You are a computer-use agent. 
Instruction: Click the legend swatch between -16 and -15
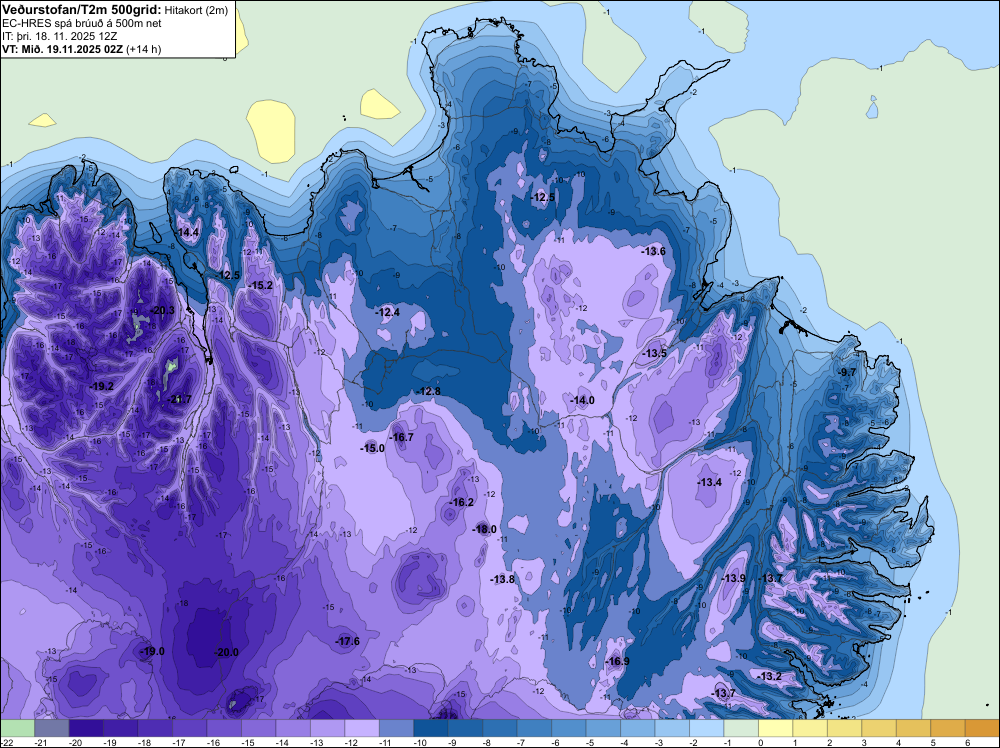click(x=224, y=728)
